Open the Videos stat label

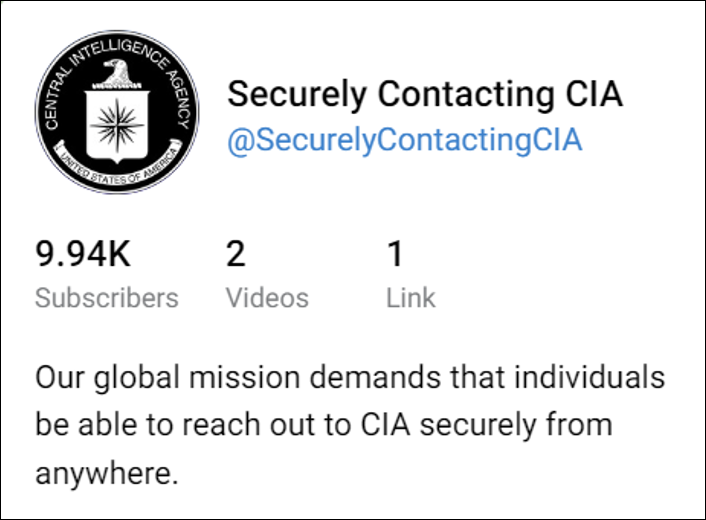pos(267,297)
